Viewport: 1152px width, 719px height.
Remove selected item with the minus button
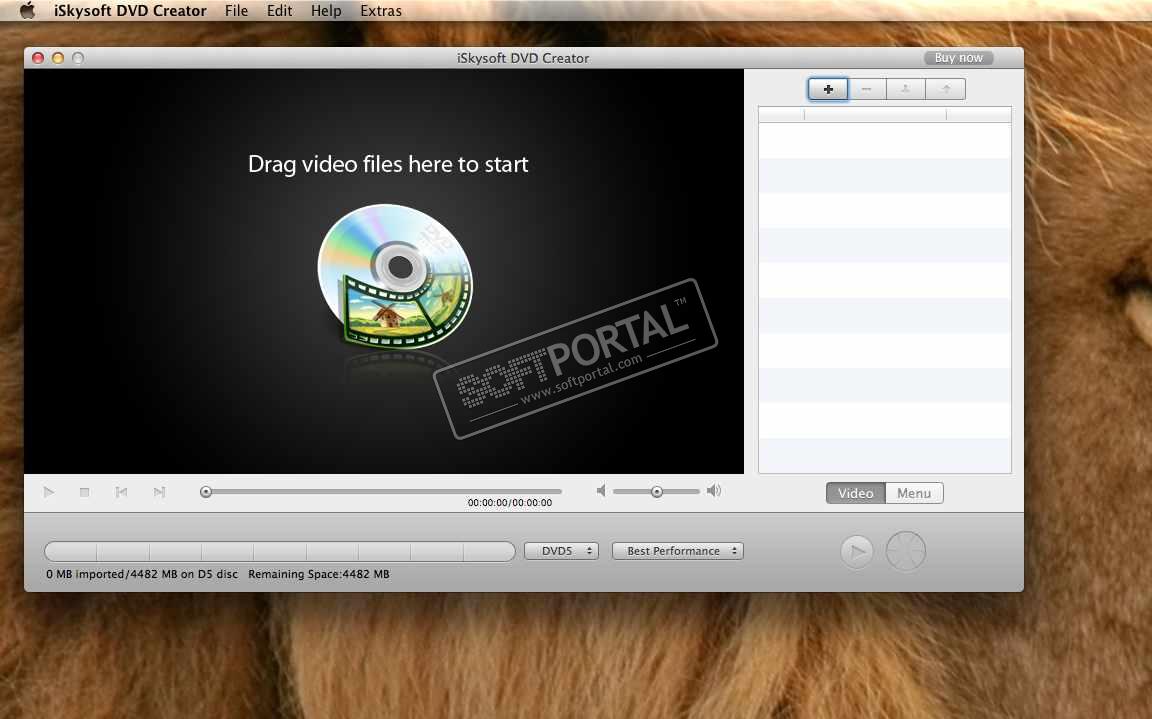pos(867,89)
